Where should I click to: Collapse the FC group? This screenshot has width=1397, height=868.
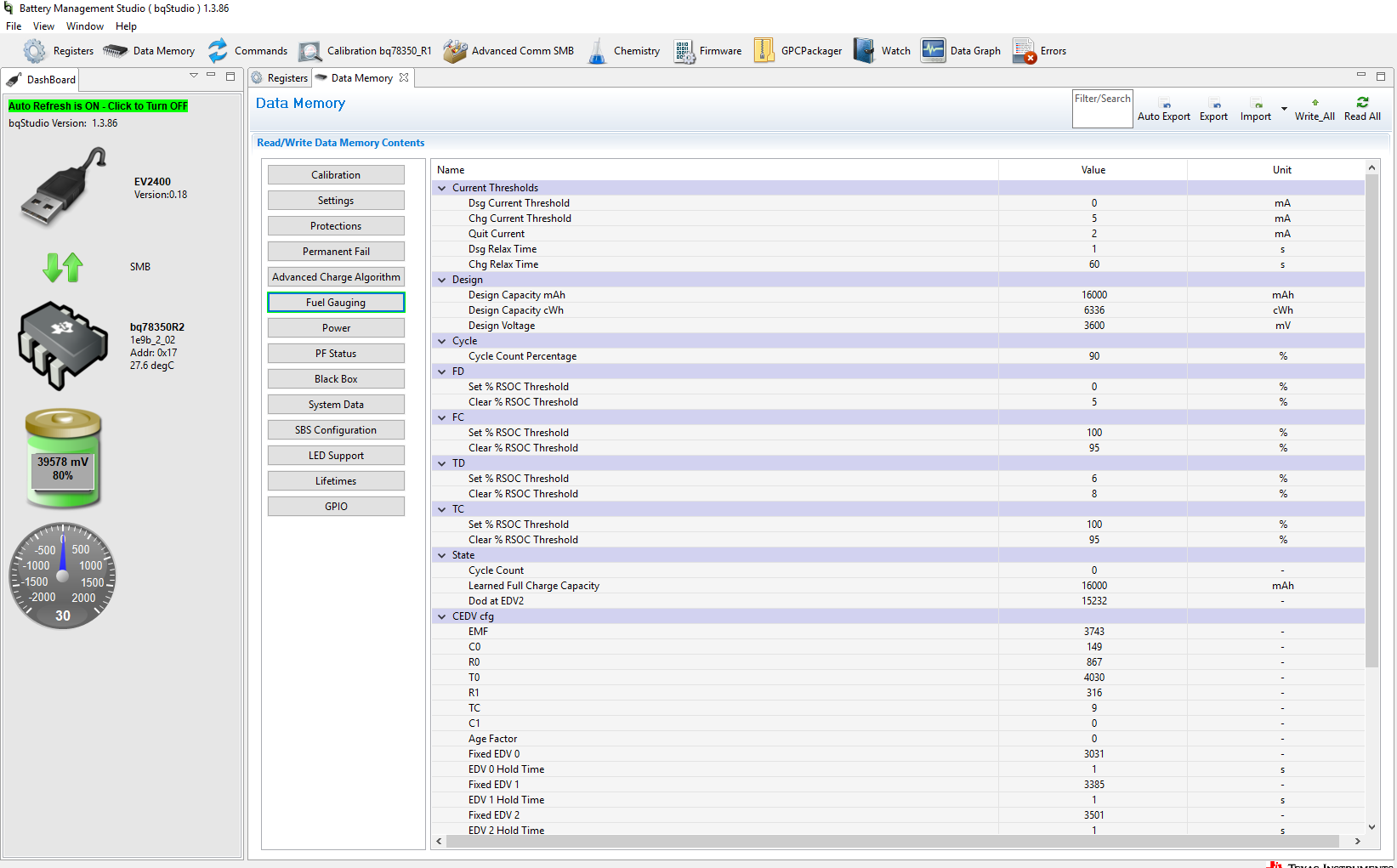click(441, 417)
